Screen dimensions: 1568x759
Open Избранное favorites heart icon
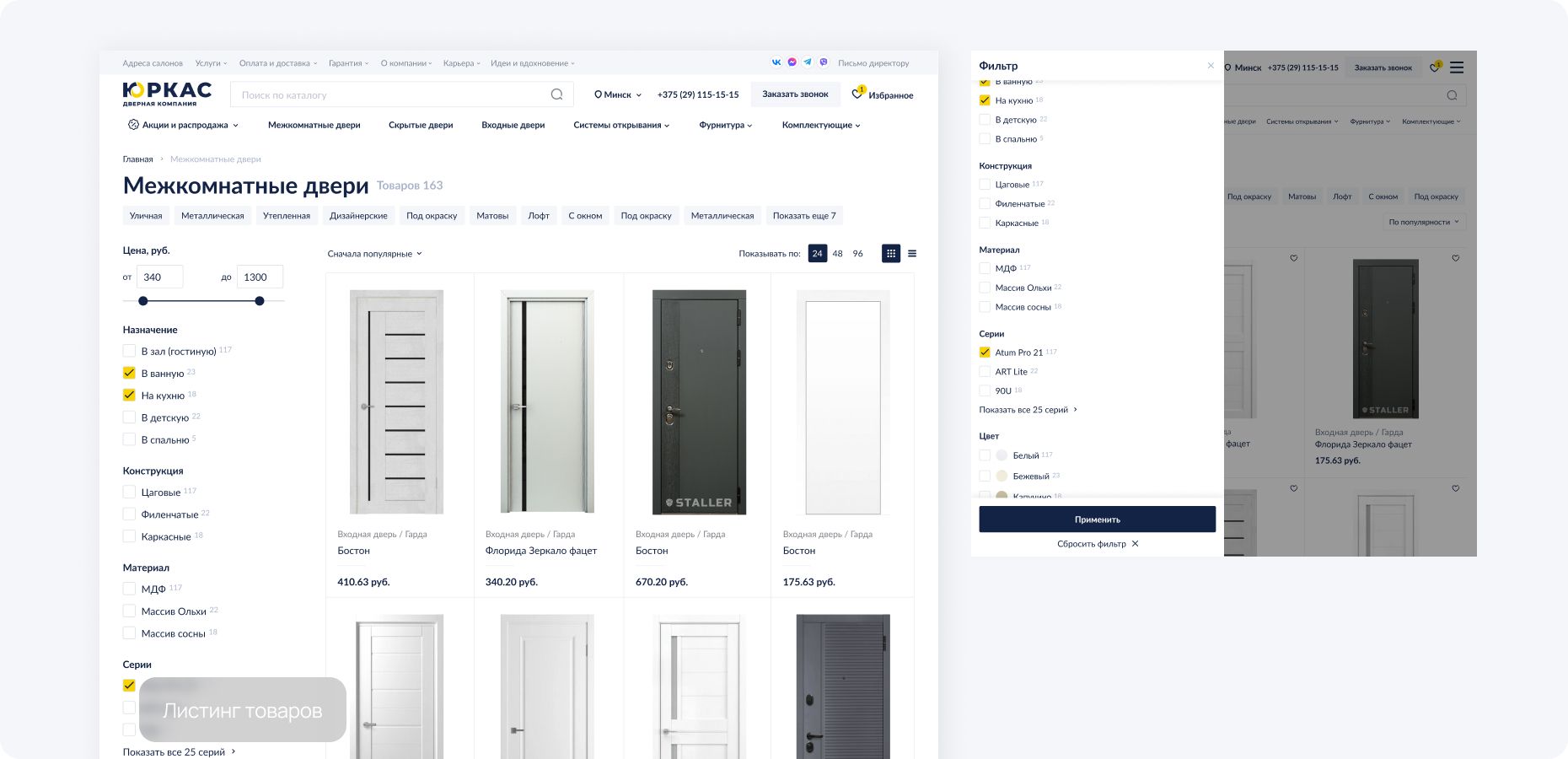click(x=858, y=94)
